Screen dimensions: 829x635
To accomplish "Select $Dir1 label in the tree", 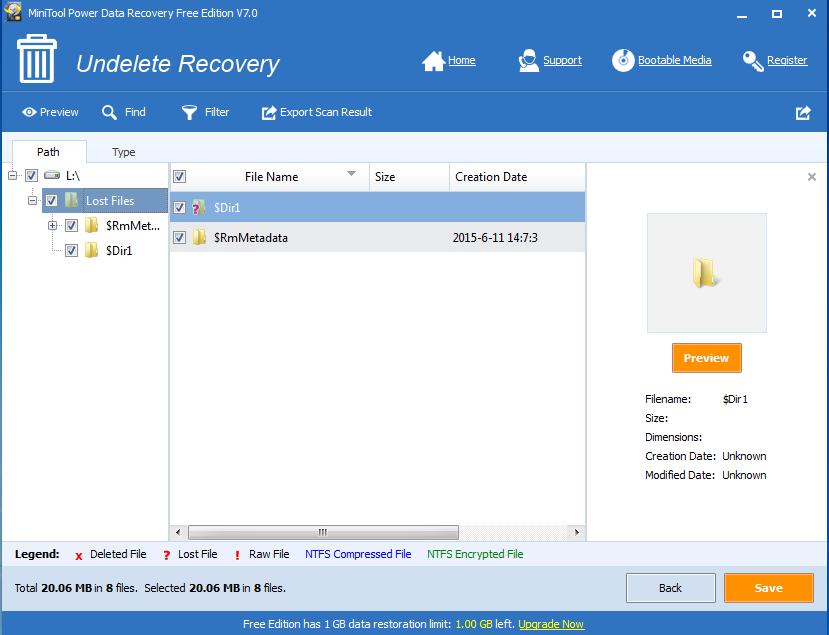I will coord(119,251).
